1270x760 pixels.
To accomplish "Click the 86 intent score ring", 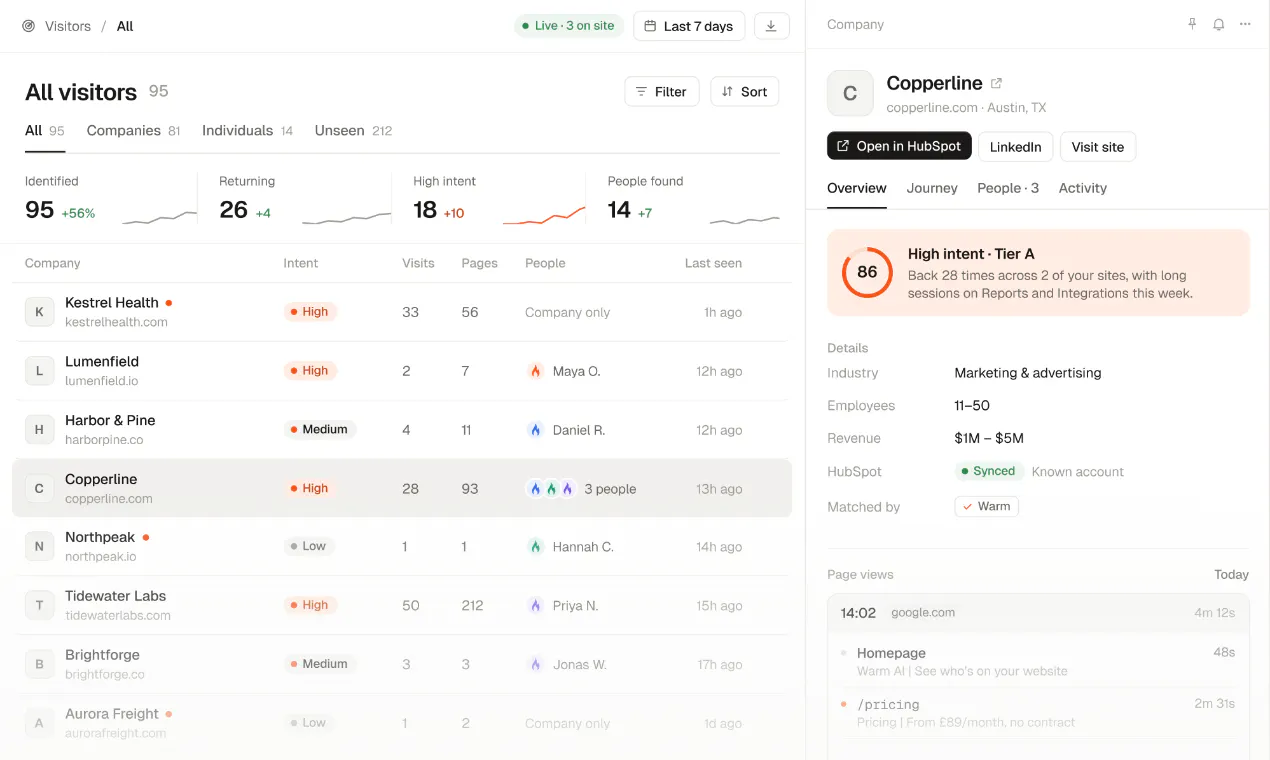I will pos(867,272).
